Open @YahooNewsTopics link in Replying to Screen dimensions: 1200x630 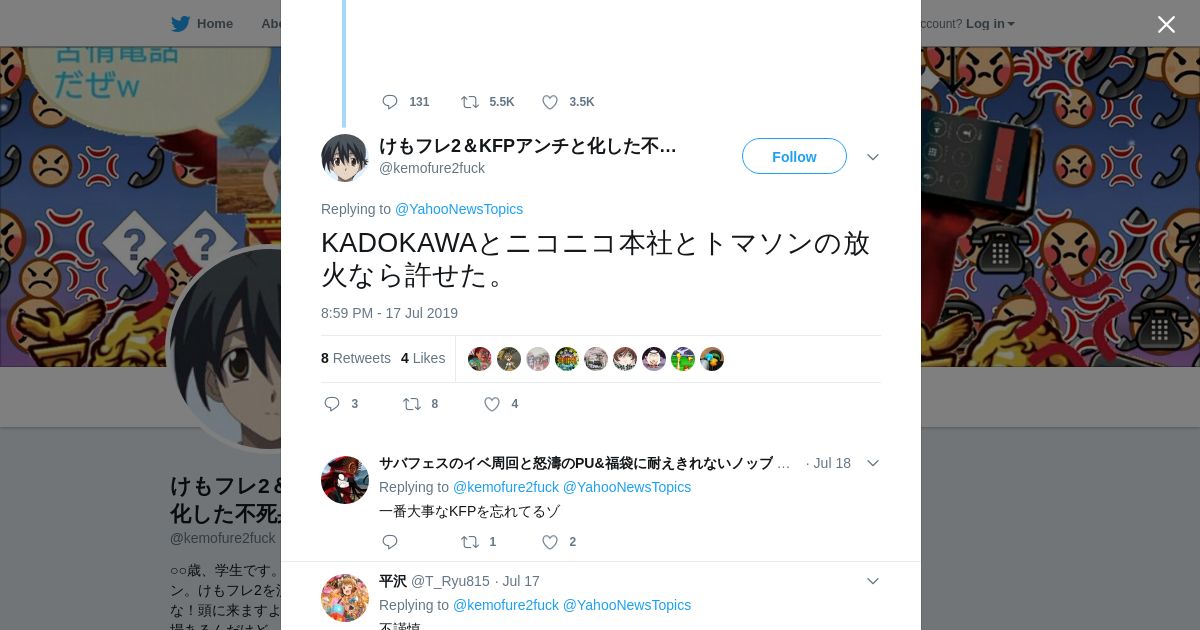click(x=459, y=209)
